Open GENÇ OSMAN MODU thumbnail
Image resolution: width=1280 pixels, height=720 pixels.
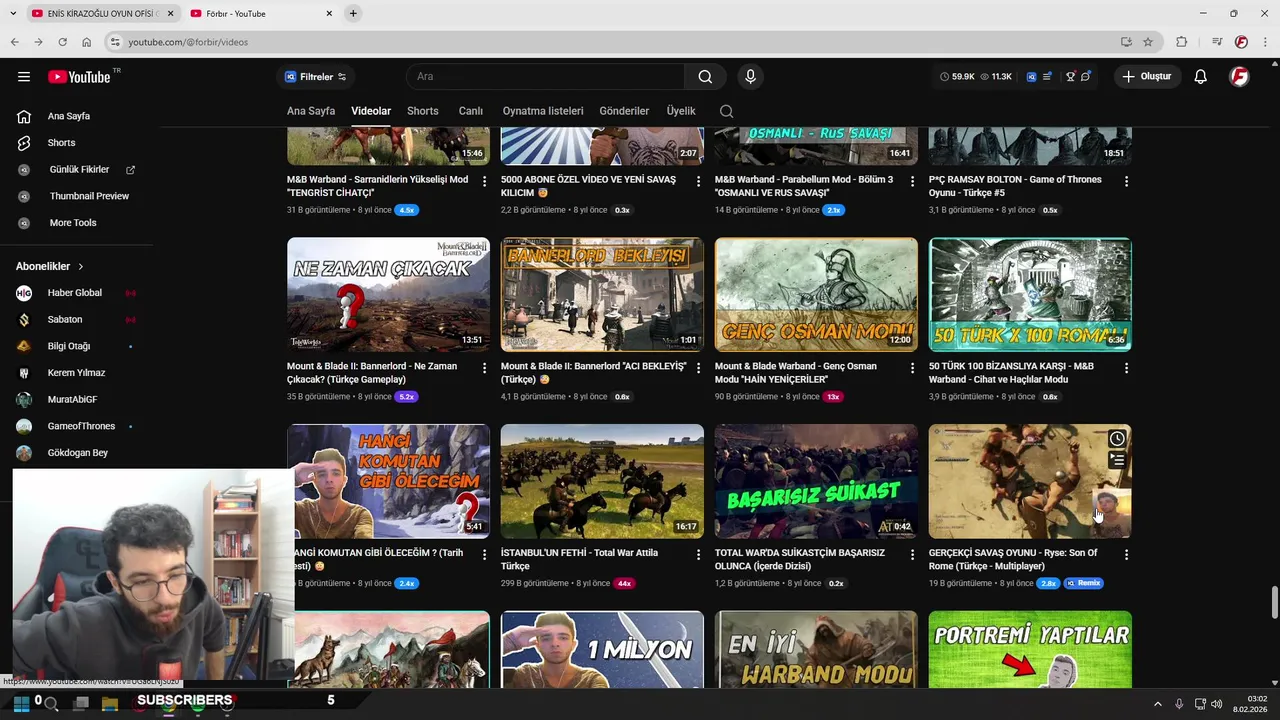816,294
